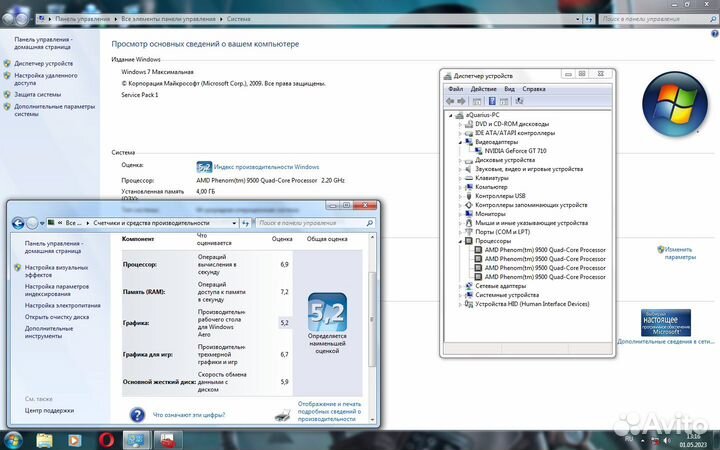Select NVIDIA GeForce GT 710 adapter
Viewport: 720px width, 450px height.
point(515,151)
